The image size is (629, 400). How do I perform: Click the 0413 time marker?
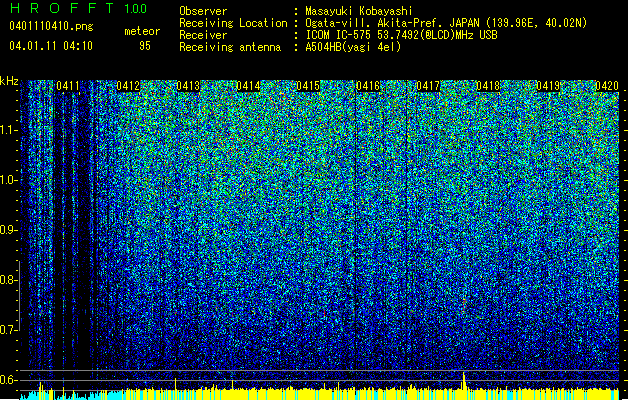pos(188,86)
